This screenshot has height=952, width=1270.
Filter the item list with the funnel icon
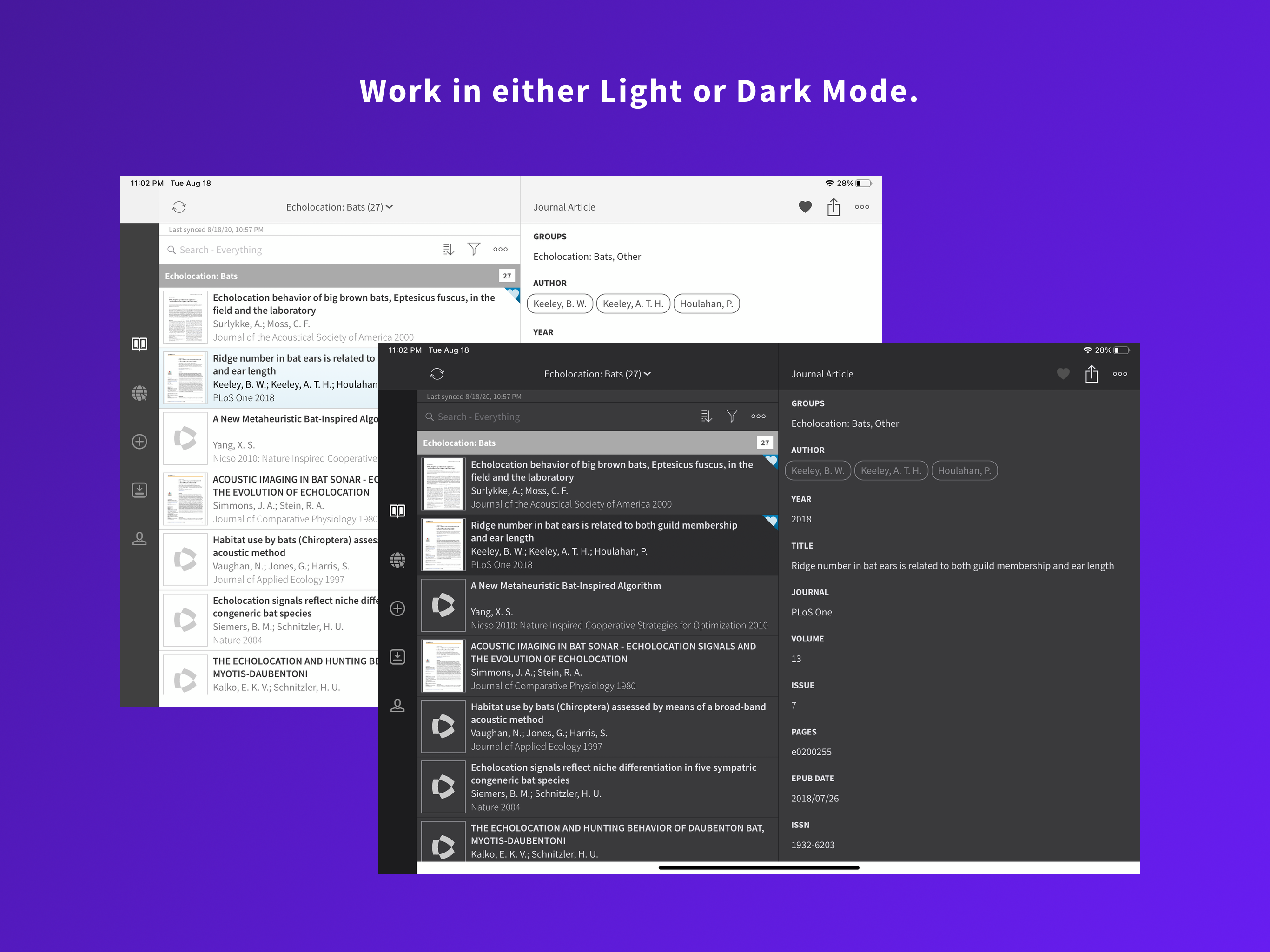point(732,416)
